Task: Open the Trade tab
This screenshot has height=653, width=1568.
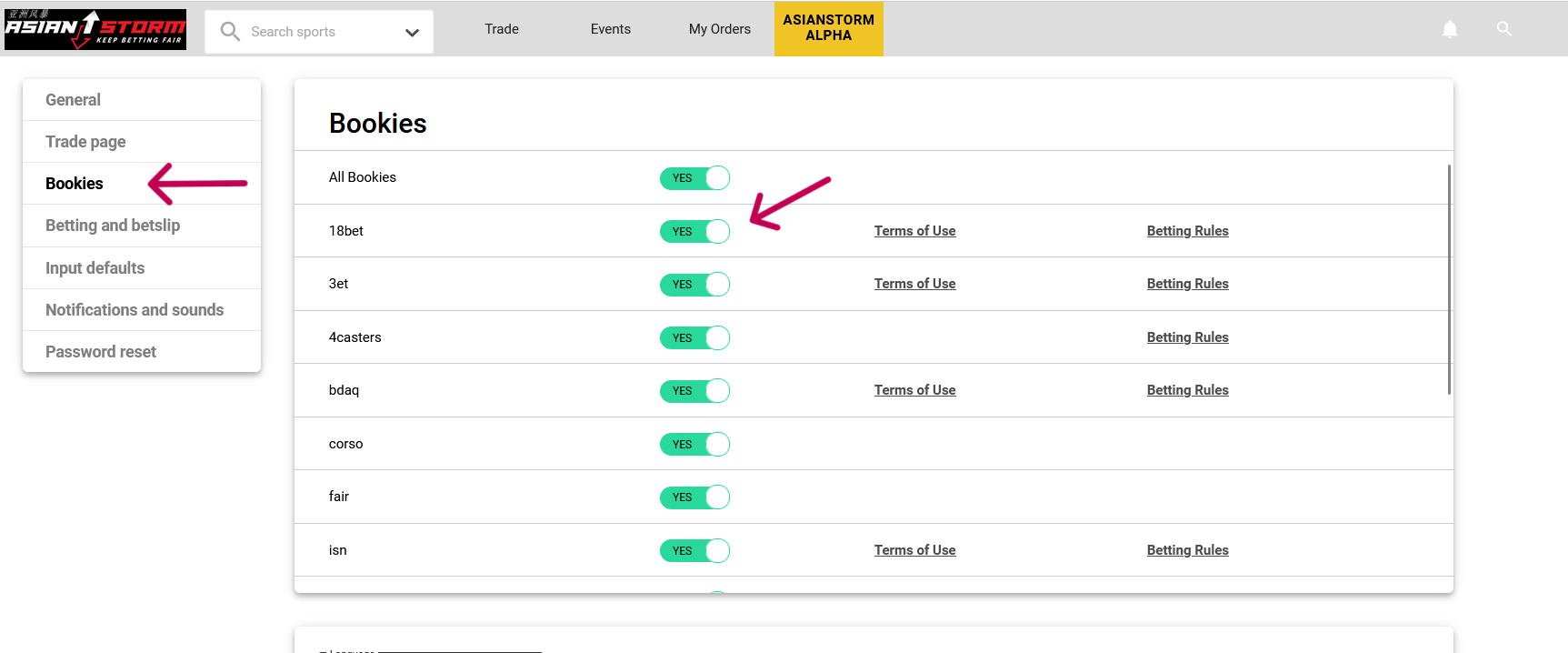Action: 502,29
